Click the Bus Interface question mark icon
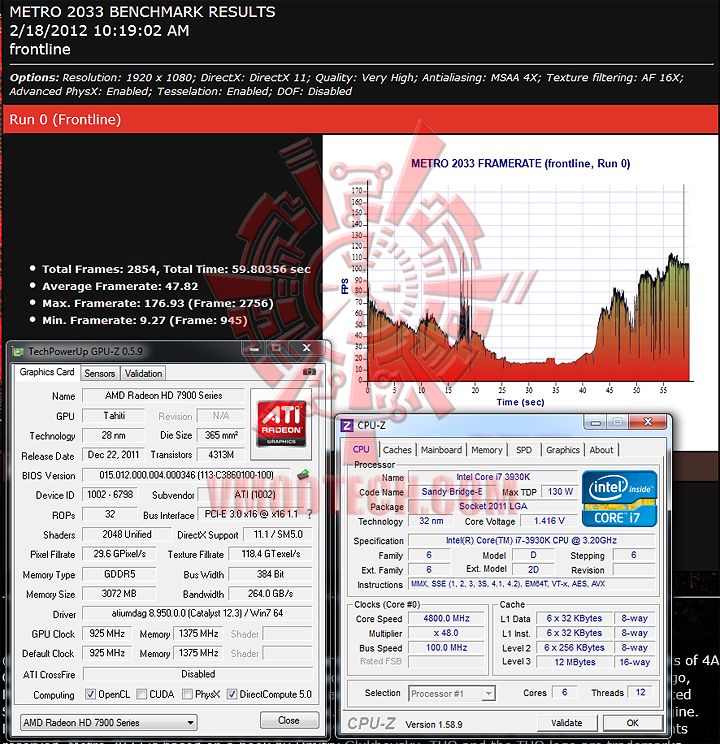The image size is (720, 744). tap(309, 514)
